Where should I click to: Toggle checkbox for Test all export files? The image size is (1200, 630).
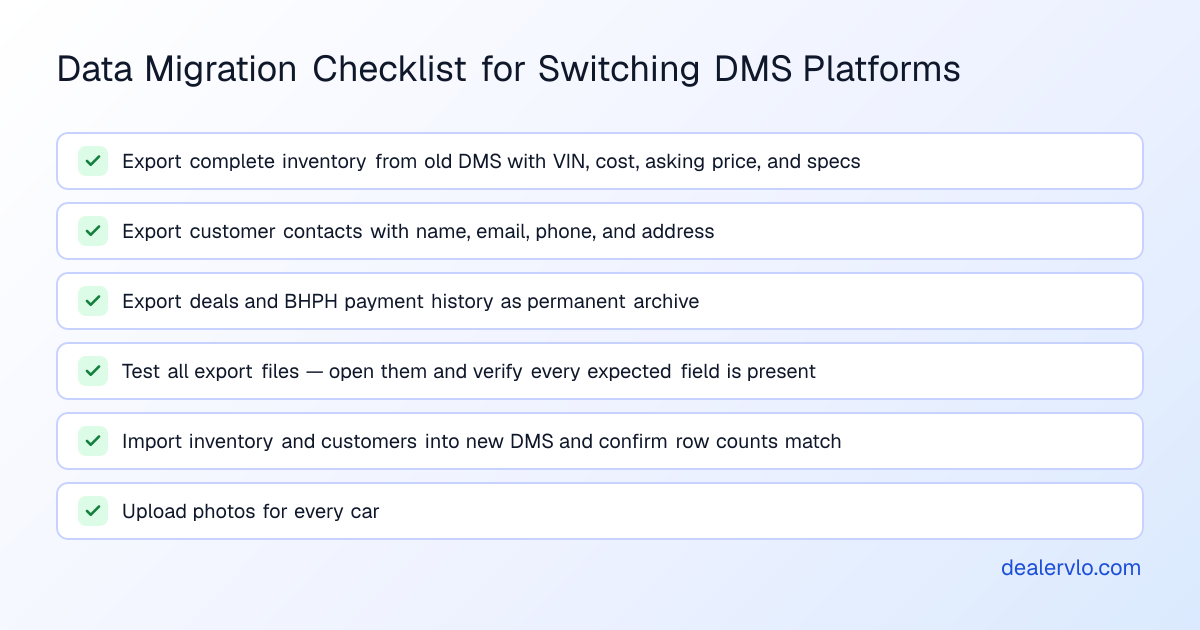(x=93, y=371)
